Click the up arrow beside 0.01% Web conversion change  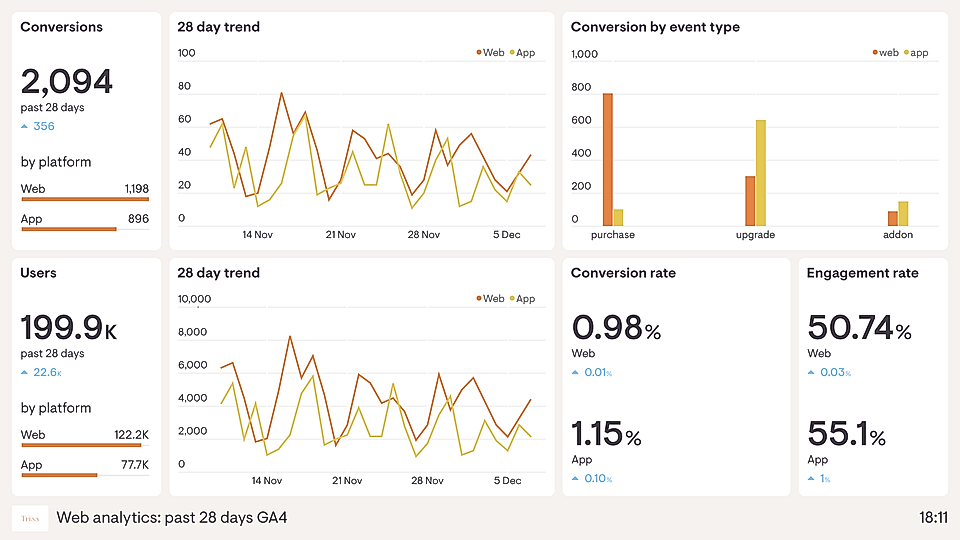tap(575, 373)
